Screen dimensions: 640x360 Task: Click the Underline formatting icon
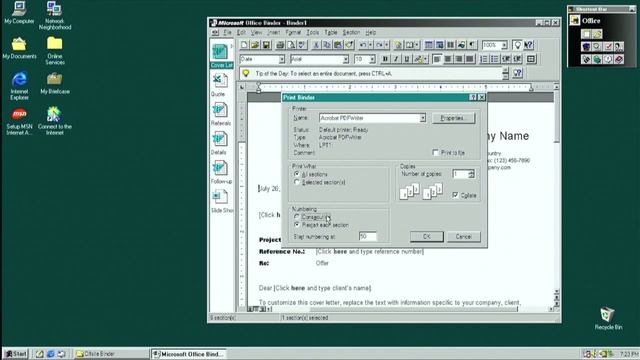[407, 59]
